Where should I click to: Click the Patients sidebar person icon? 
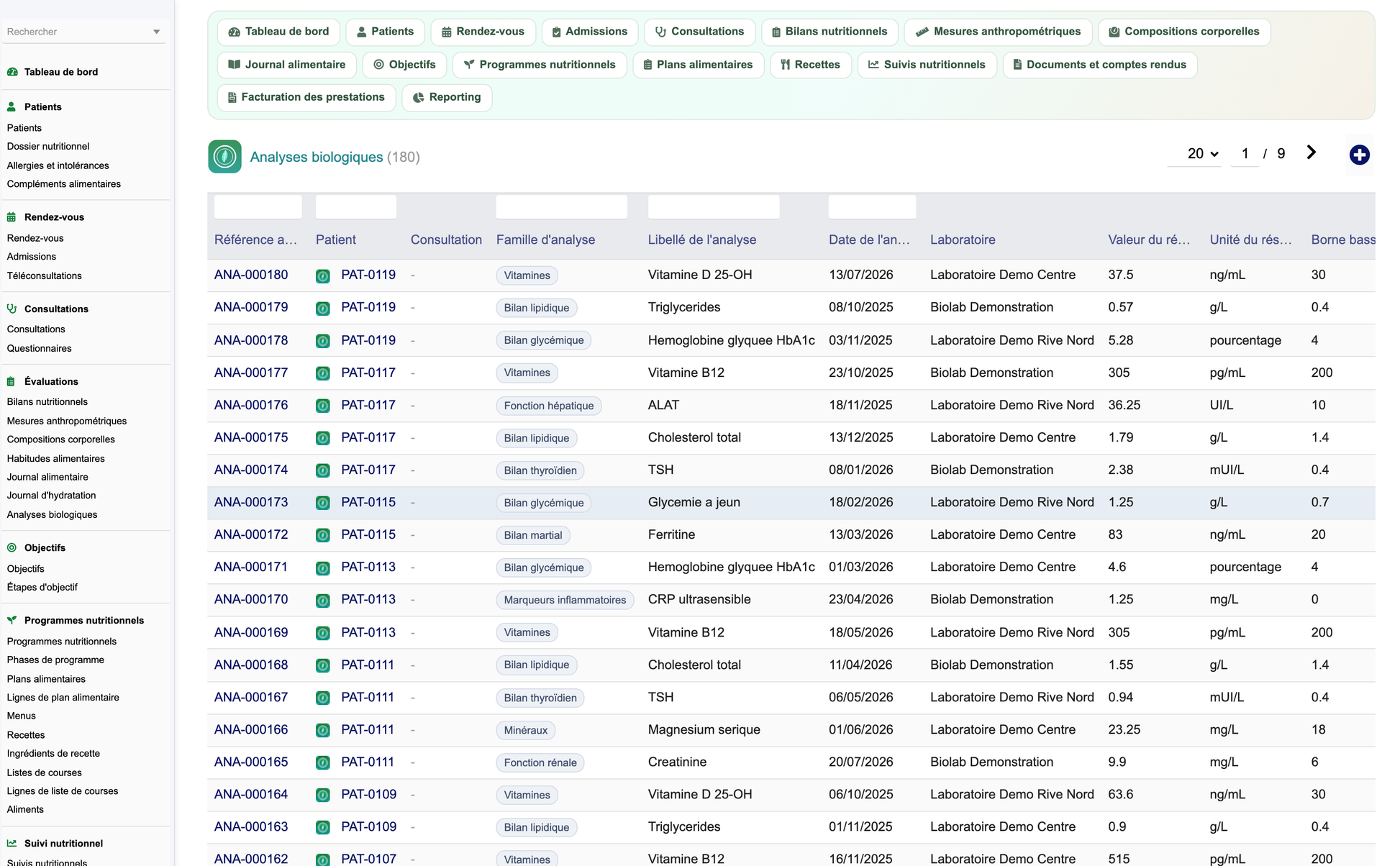(x=12, y=106)
